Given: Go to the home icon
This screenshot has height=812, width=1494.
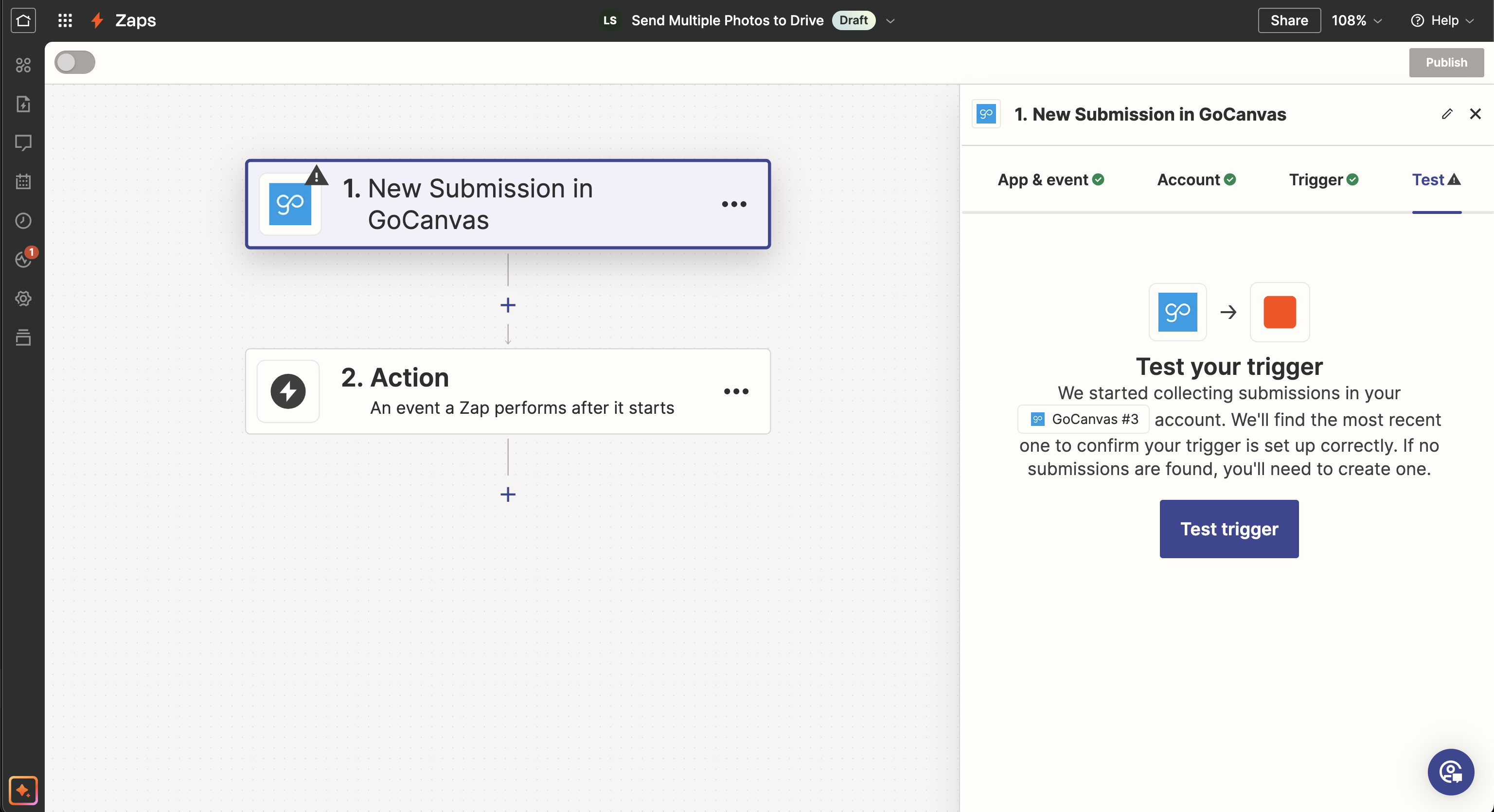Looking at the screenshot, I should click(23, 20).
